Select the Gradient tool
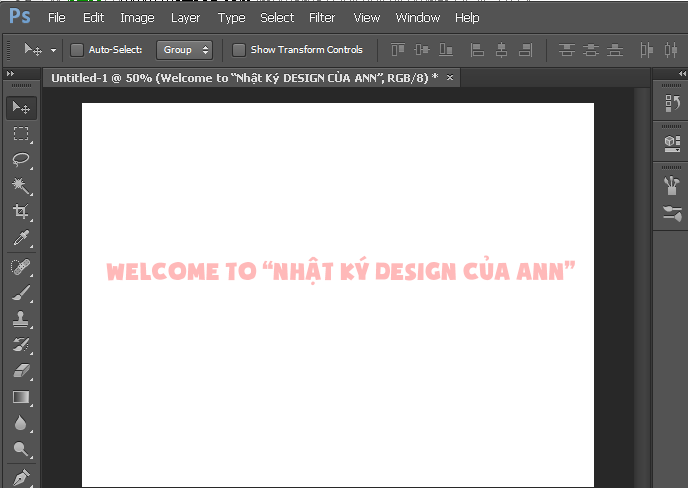The height and width of the screenshot is (488, 688). [x=21, y=397]
